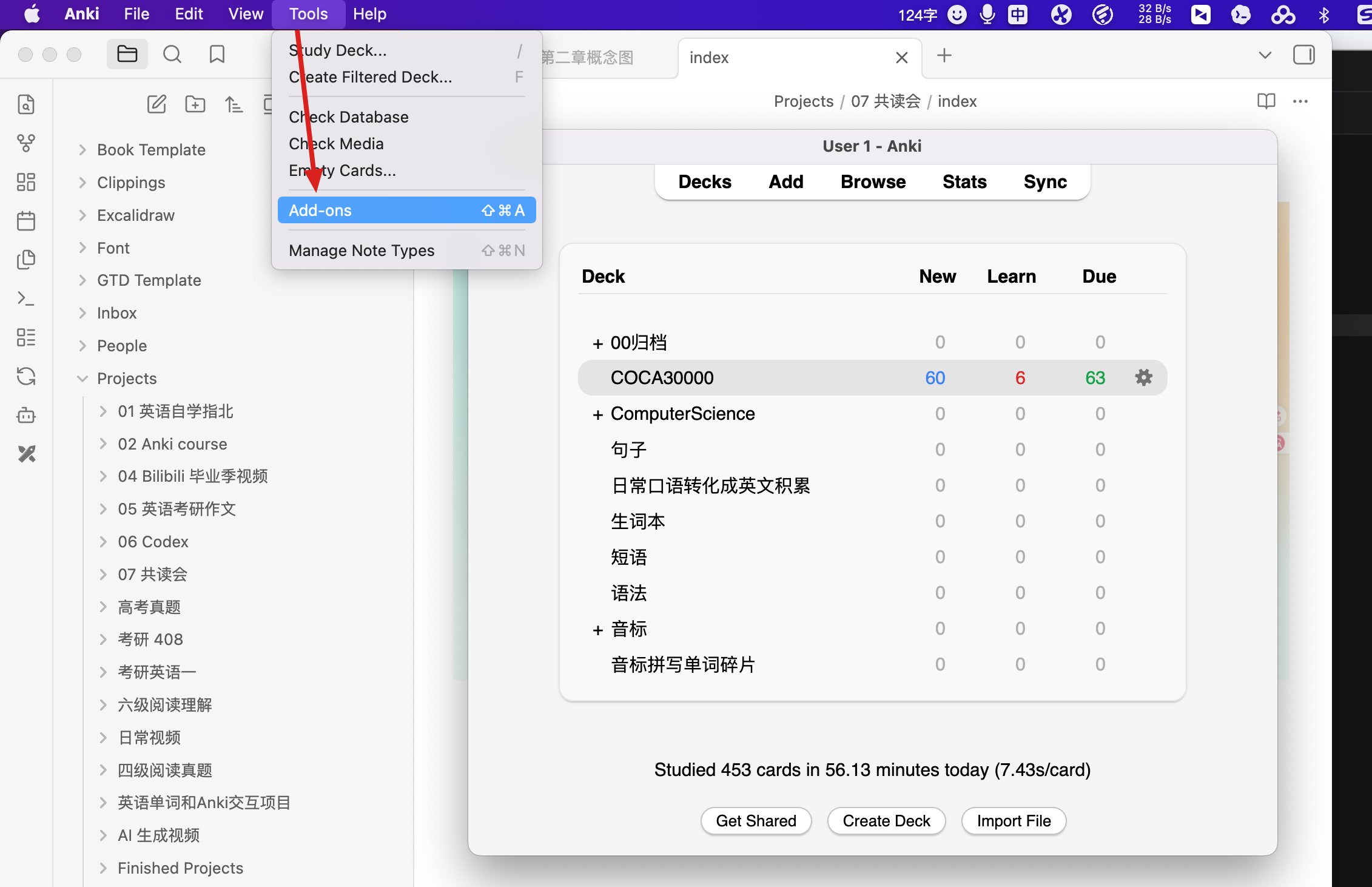Click the Import File button

[x=1014, y=821]
